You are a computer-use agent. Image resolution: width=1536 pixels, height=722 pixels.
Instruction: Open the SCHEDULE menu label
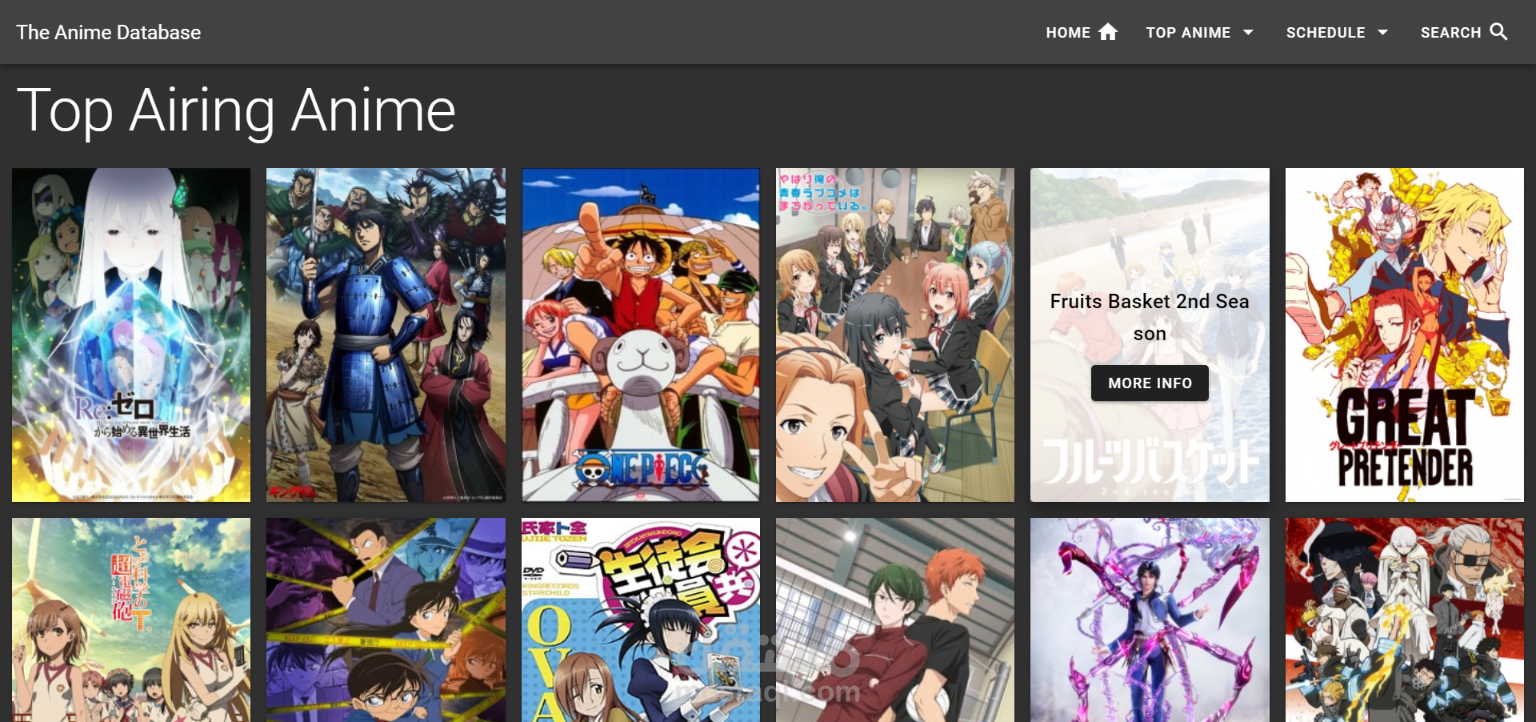point(1325,32)
